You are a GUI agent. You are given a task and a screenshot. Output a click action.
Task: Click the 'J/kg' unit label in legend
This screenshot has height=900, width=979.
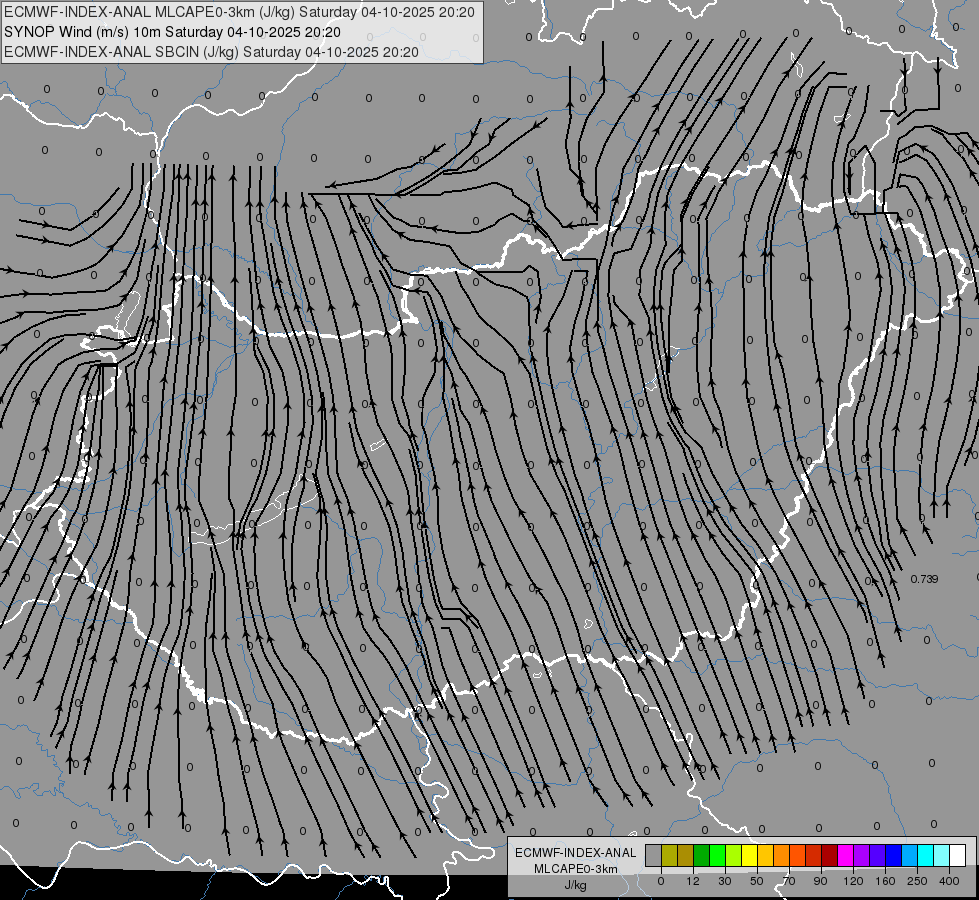point(576,885)
